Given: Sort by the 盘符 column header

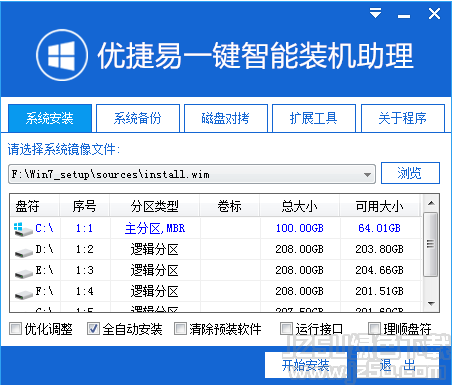Looking at the screenshot, I should 35,206.
